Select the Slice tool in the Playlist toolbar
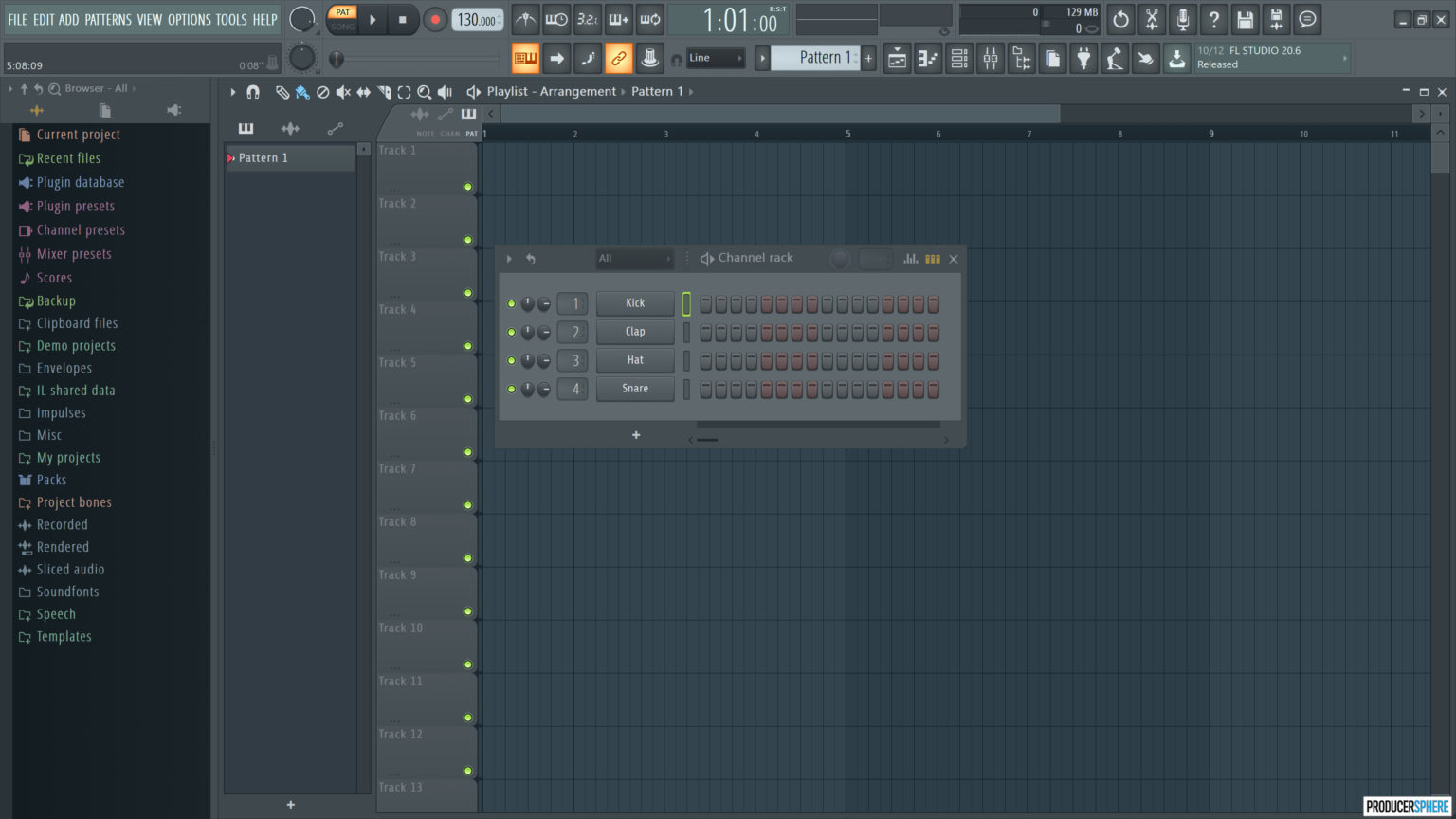 click(384, 92)
